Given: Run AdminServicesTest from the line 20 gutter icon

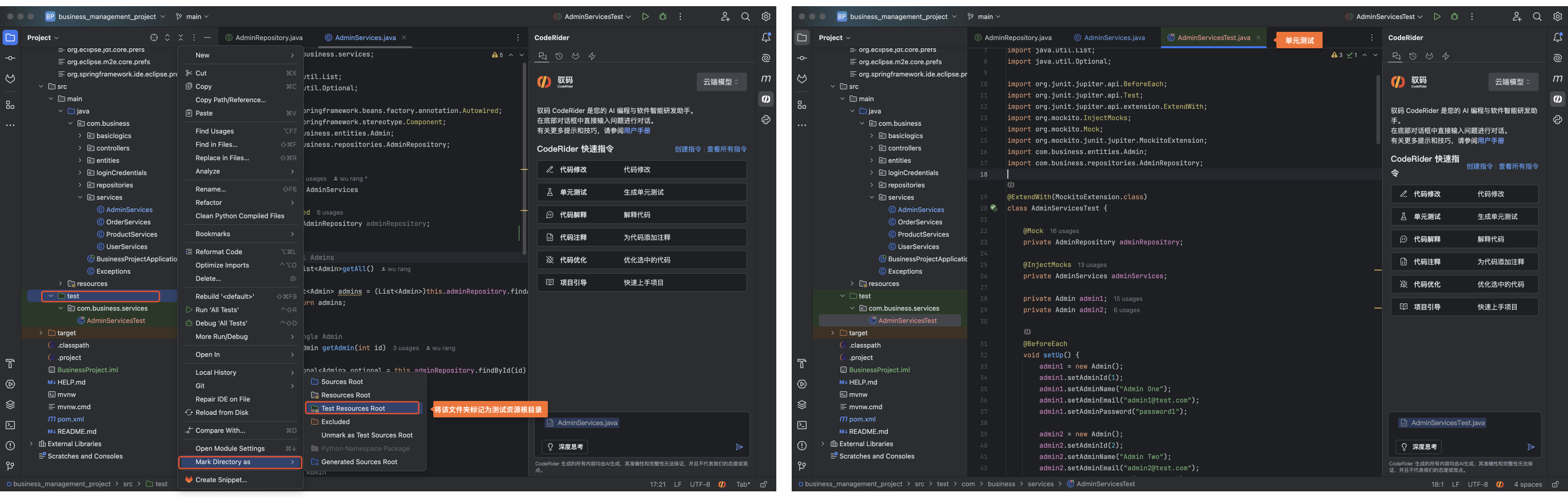Looking at the screenshot, I should 993,208.
